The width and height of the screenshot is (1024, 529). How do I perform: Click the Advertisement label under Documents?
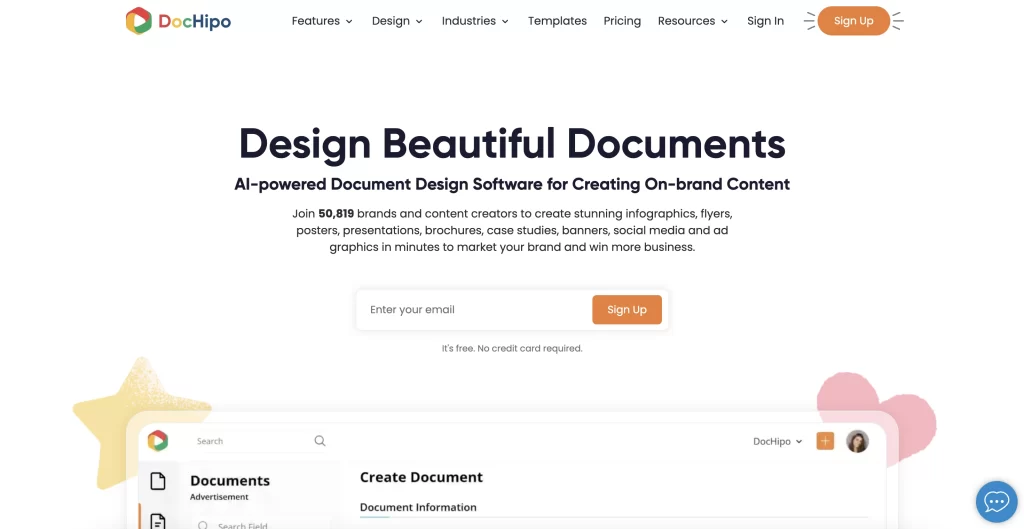pos(219,497)
